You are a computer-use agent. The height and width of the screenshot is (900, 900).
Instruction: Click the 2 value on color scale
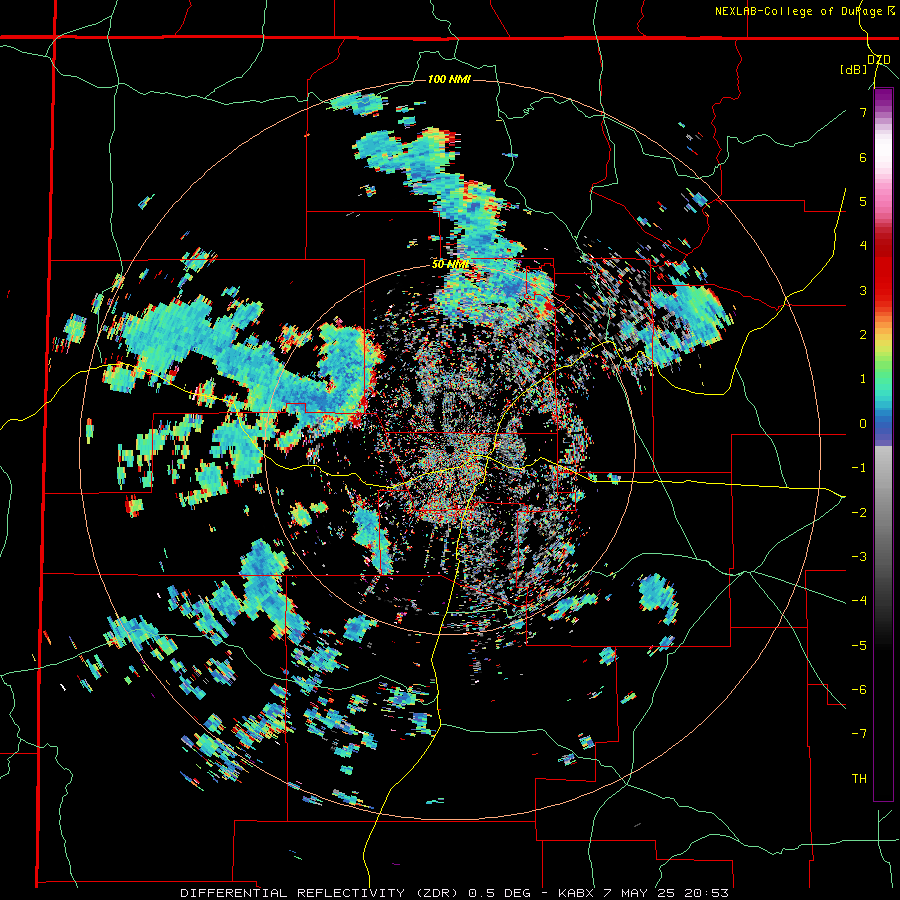tap(863, 335)
